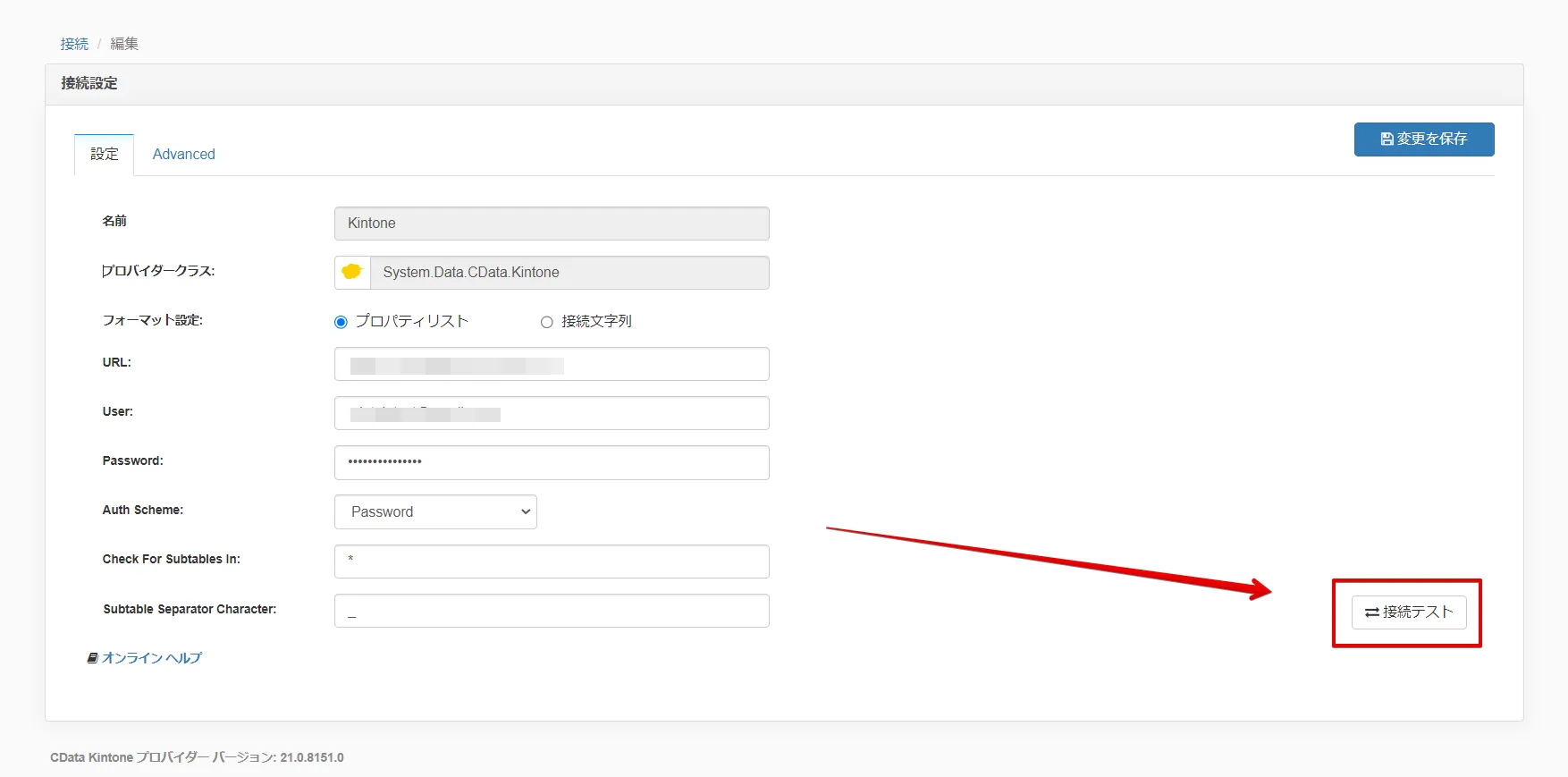Click the System.Data.CData.Kintone provider class field
The height and width of the screenshot is (777, 1568).
(x=569, y=273)
